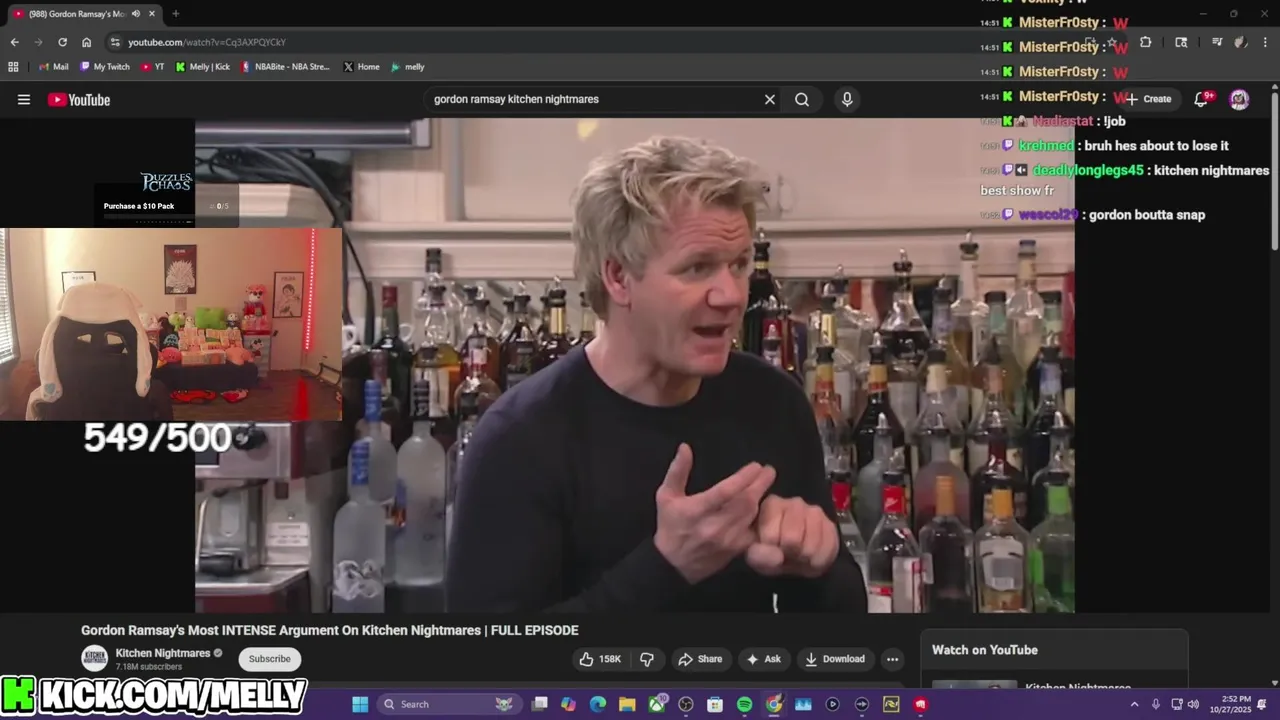The image size is (1280, 720).
Task: Click the youtube.com address bar URL
Action: pos(207,42)
